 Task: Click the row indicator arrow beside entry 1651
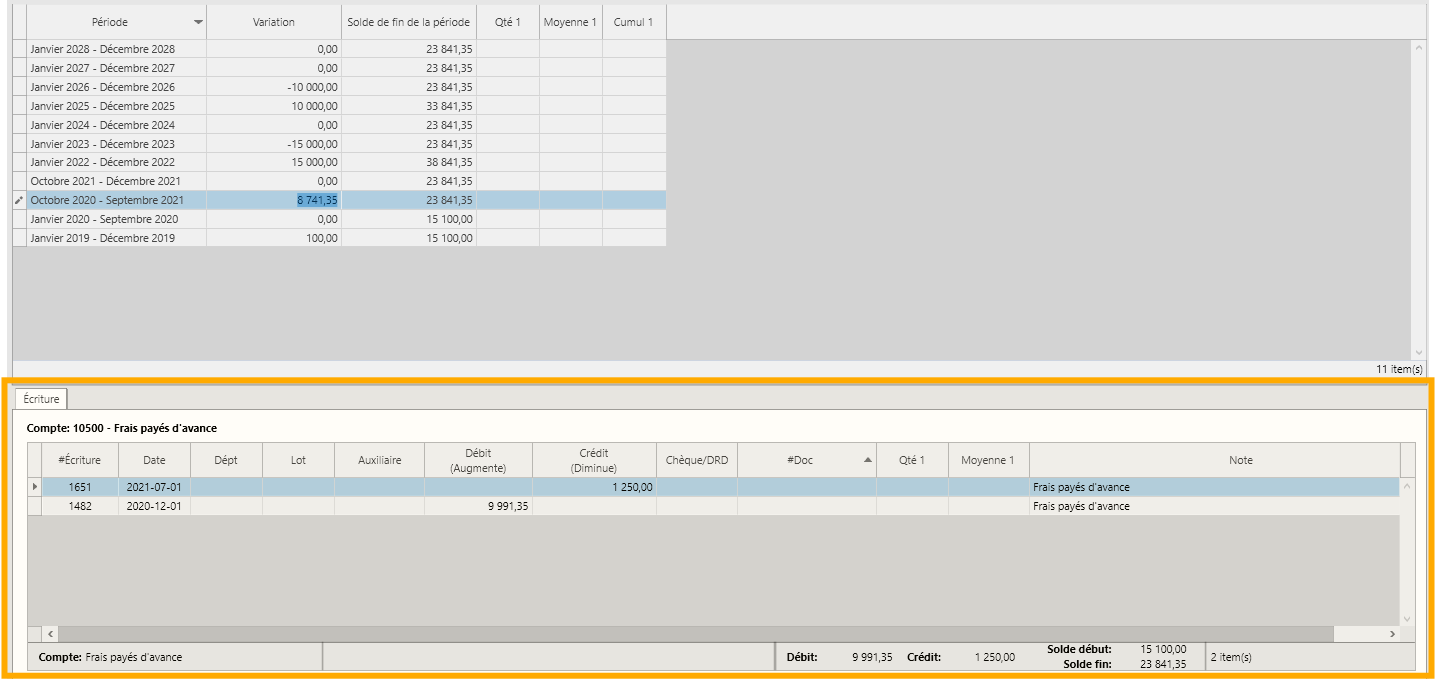(x=35, y=487)
